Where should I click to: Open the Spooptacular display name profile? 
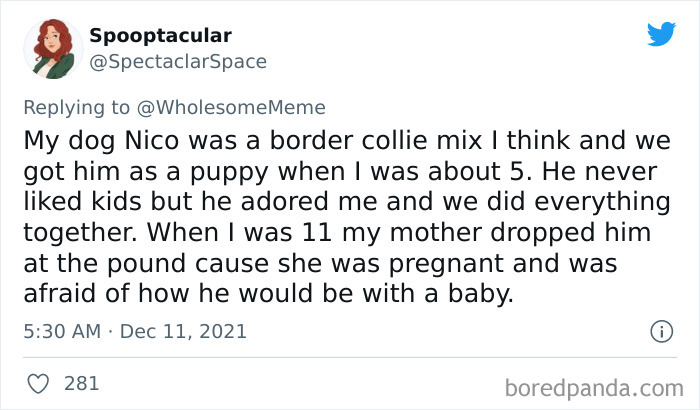click(160, 36)
